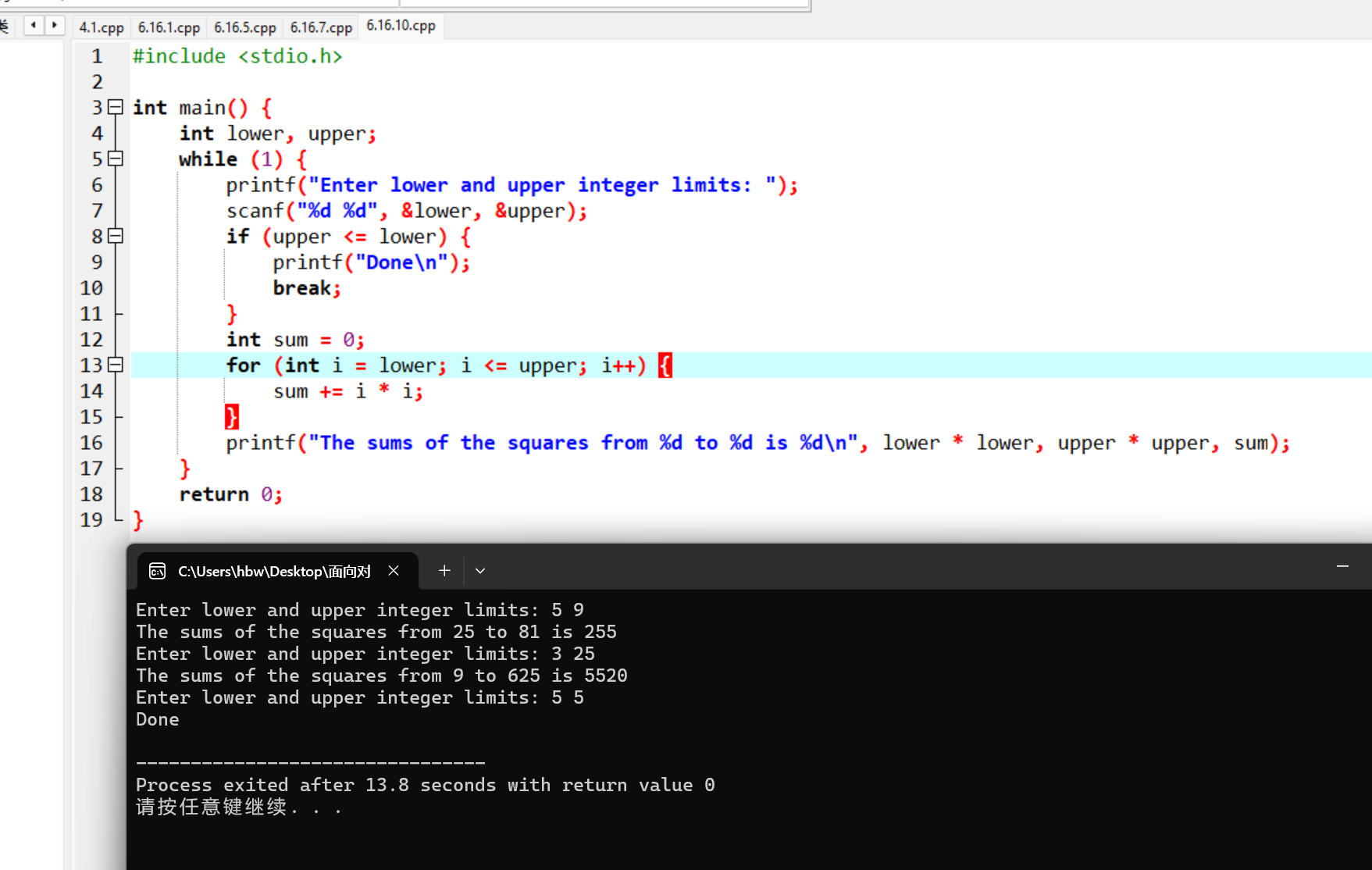Click terminal line 'squares from 25 to 81 is 255'
1372x870 pixels.
(x=464, y=632)
